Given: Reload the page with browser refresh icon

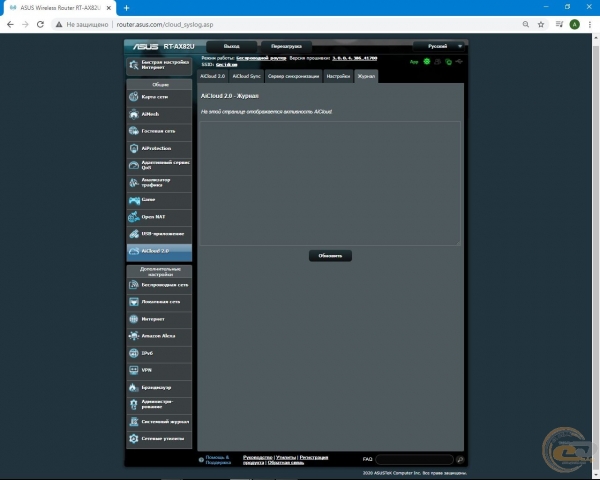Looking at the screenshot, I should click(40, 24).
